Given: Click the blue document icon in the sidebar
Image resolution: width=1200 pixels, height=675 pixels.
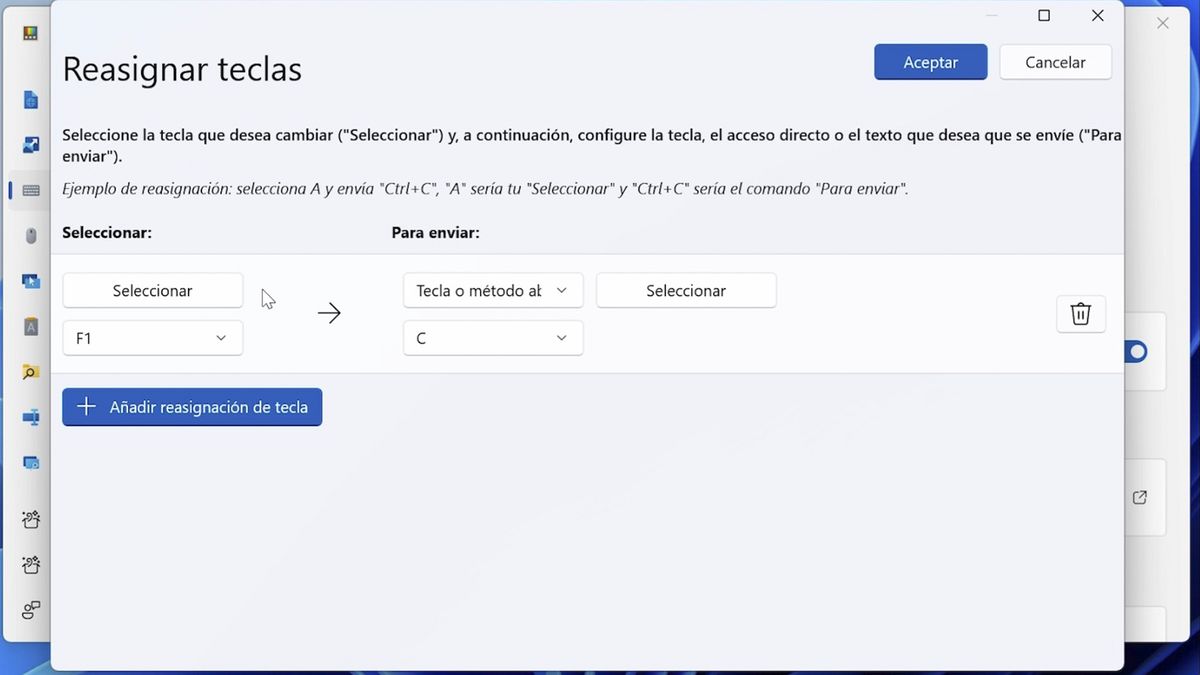Looking at the screenshot, I should [30, 100].
